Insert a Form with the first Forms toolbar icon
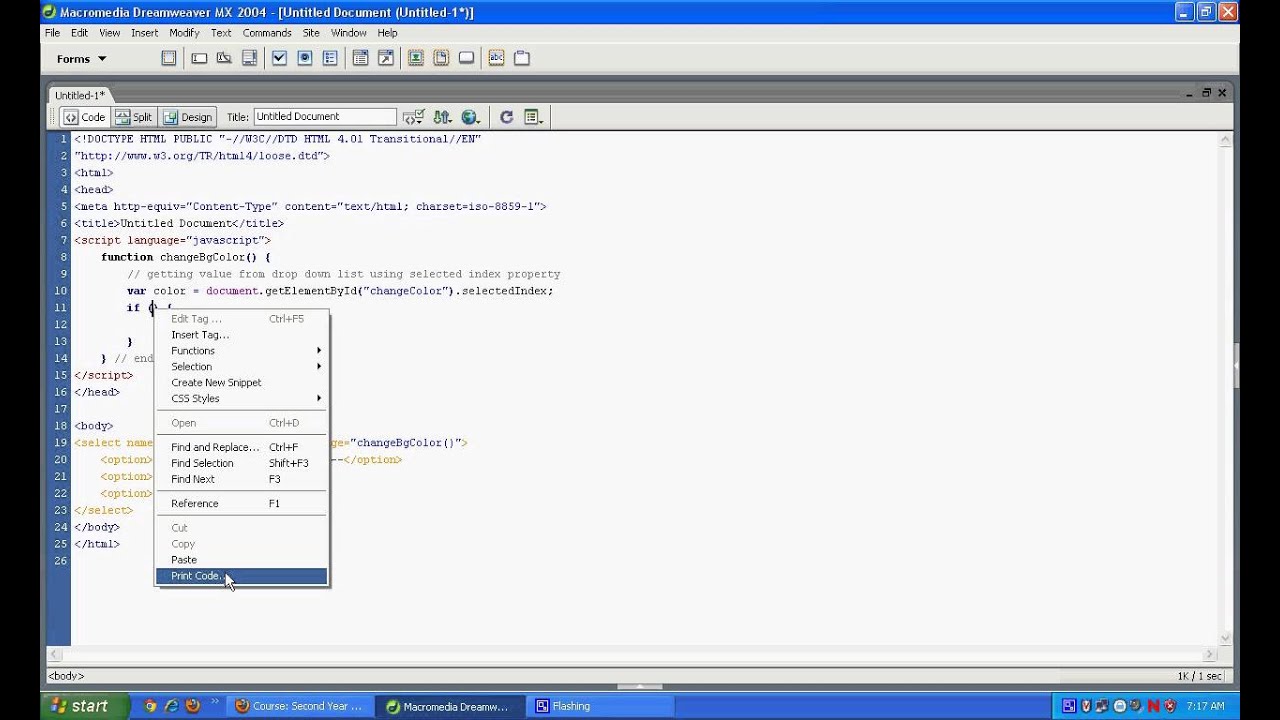Viewport: 1280px width, 720px height. click(169, 58)
